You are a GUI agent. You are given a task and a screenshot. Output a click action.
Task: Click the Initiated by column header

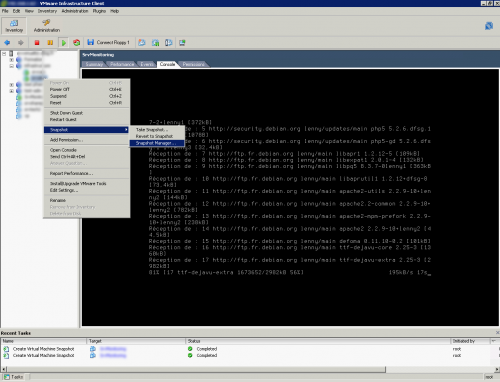tap(470, 341)
